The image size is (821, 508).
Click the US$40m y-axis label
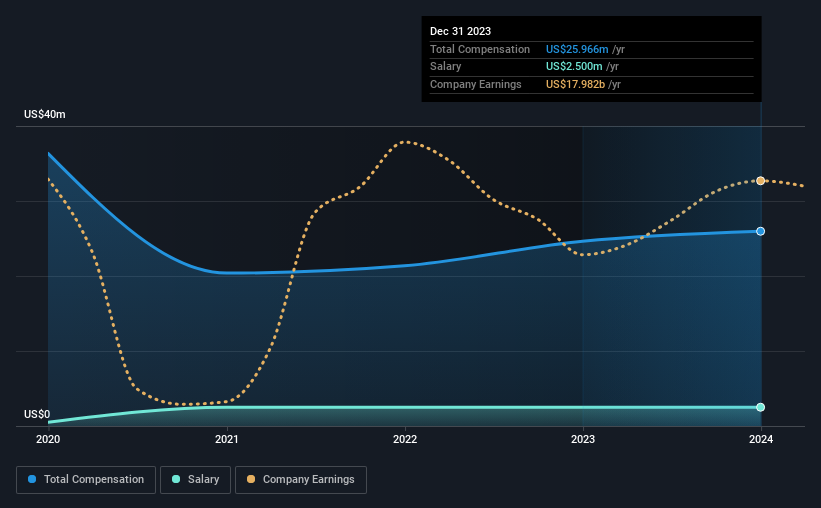(45, 114)
